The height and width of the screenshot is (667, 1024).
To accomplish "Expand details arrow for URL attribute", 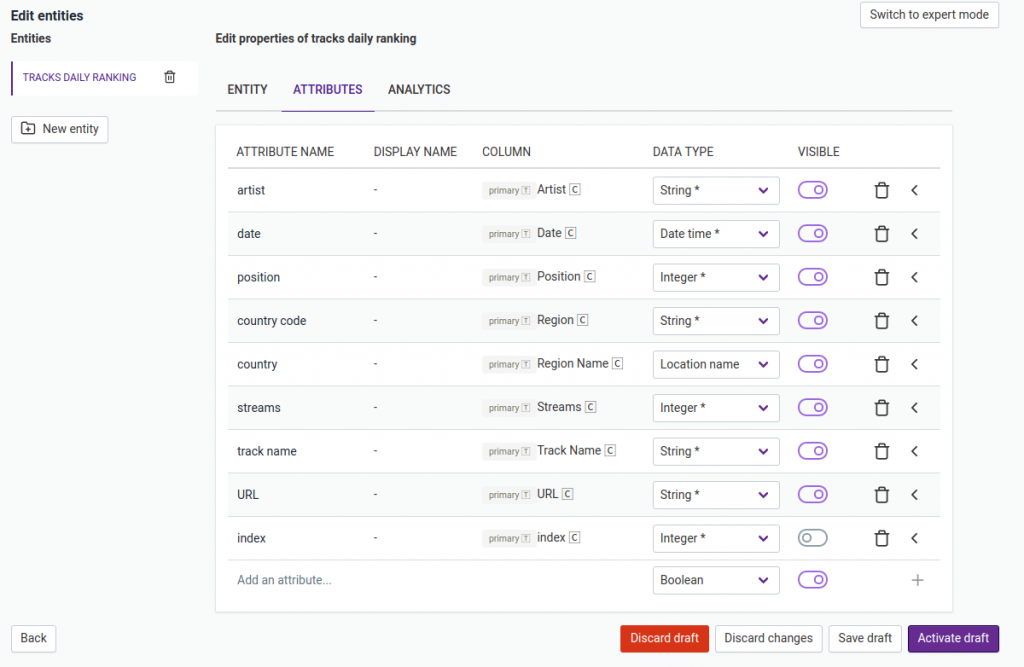I will tap(914, 495).
